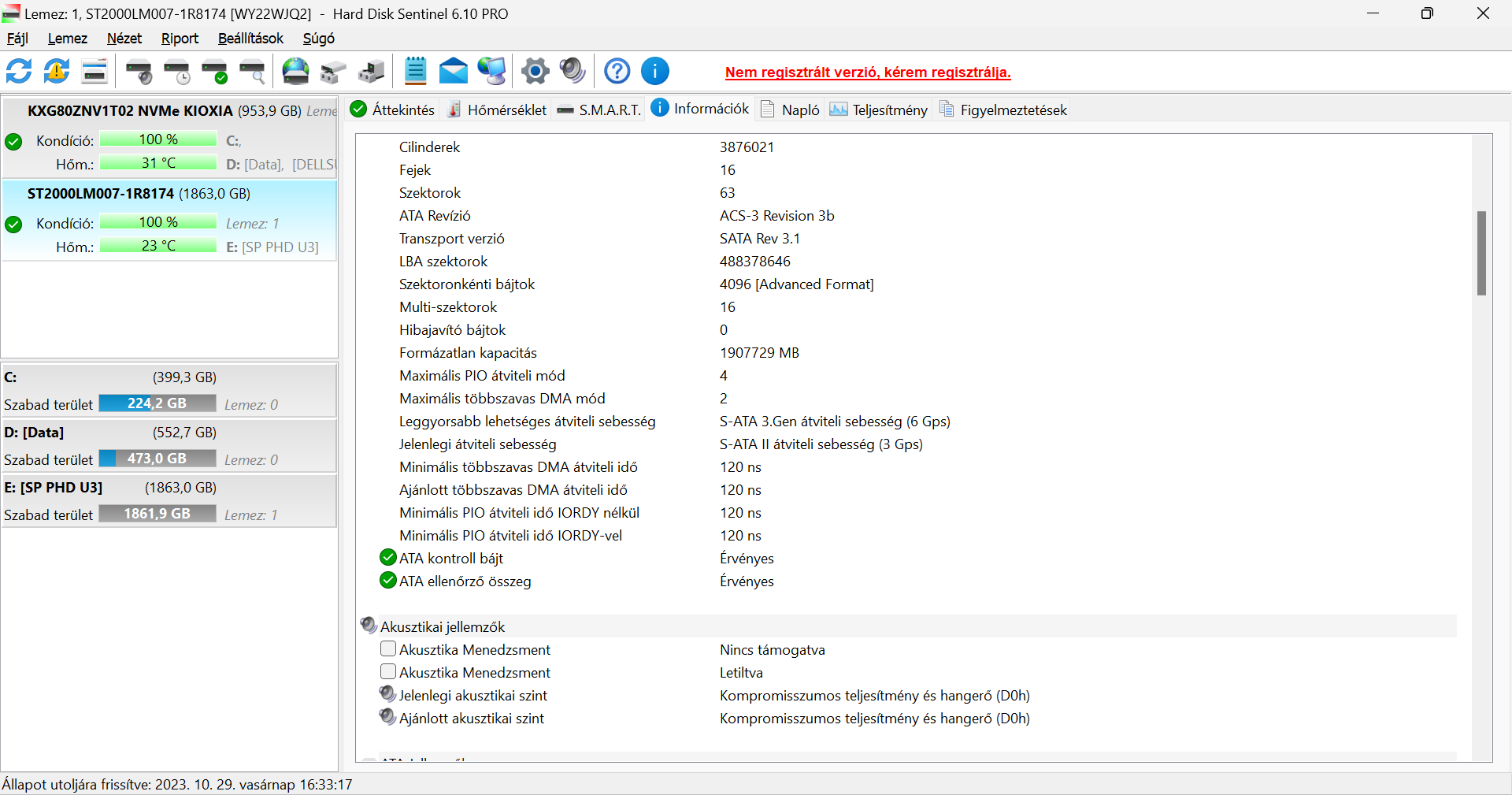Select the D: [Data] partition entry
This screenshot has width=1512, height=795.
pyautogui.click(x=169, y=445)
